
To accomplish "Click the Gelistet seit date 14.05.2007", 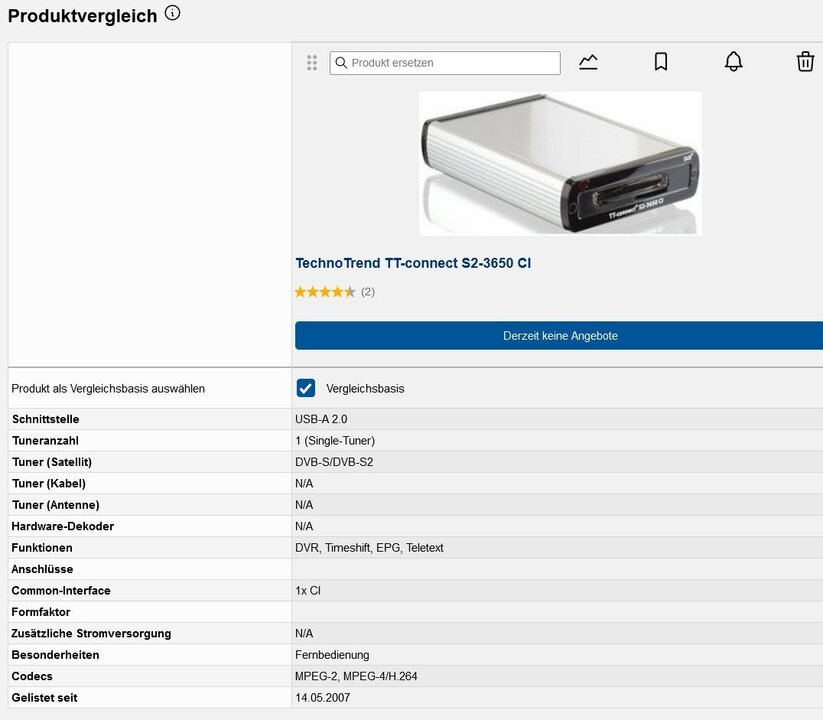I will tap(322, 698).
